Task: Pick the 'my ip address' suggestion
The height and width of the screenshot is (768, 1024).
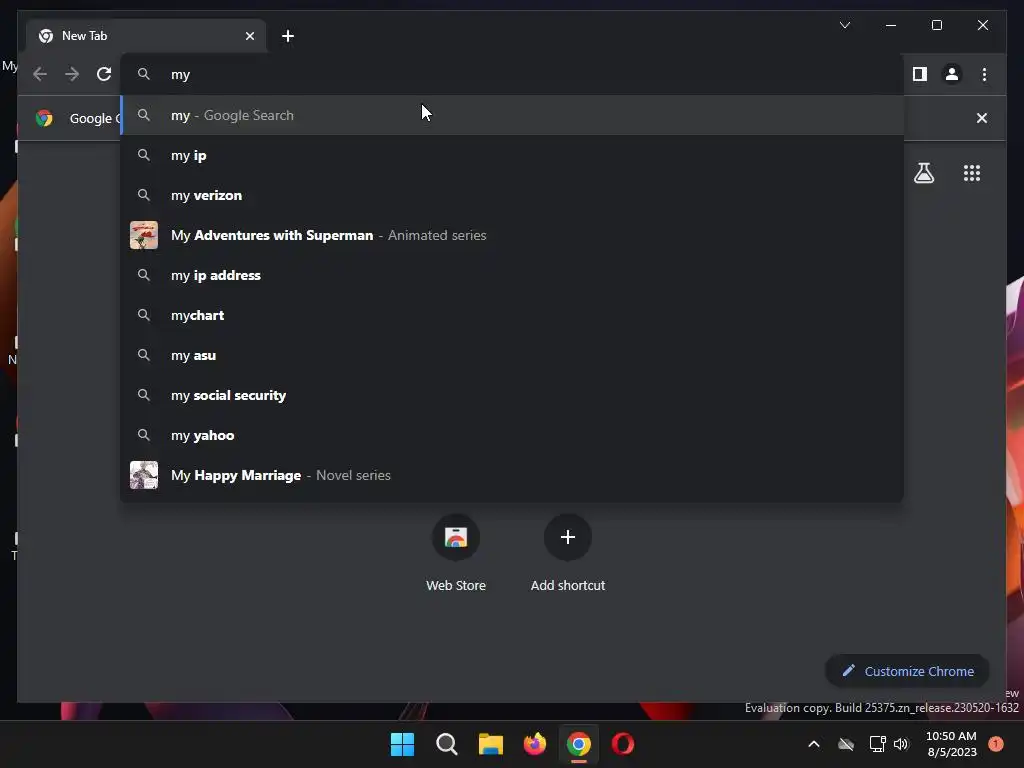Action: (512, 276)
